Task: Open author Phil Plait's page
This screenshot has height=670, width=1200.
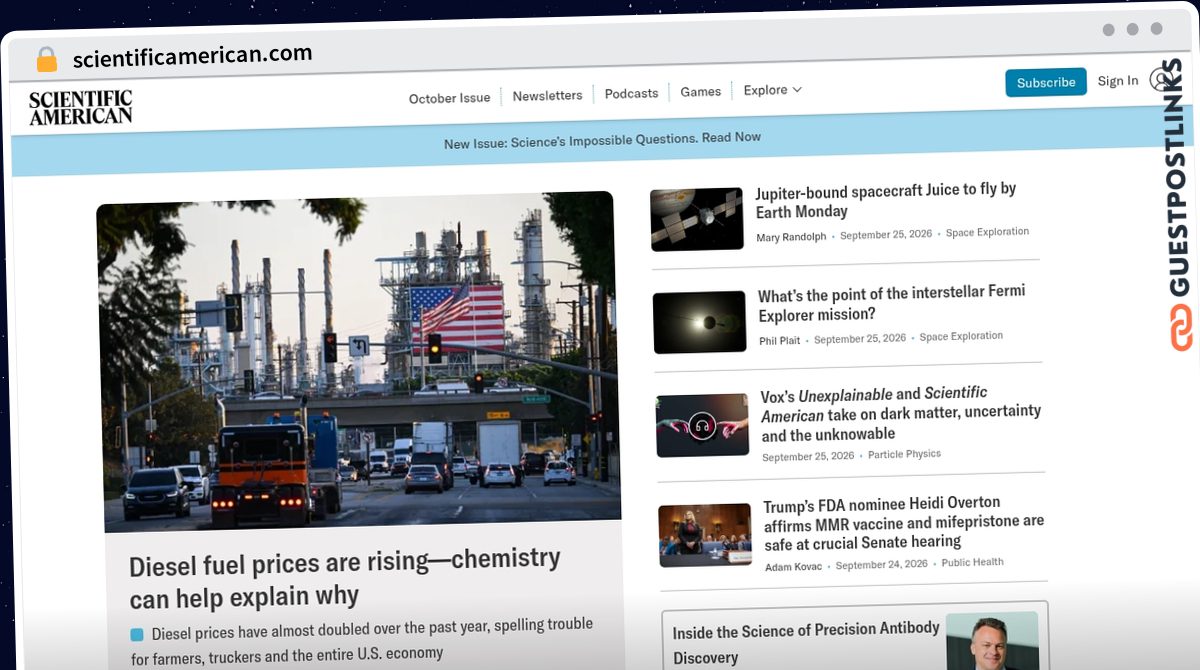Action: point(780,341)
